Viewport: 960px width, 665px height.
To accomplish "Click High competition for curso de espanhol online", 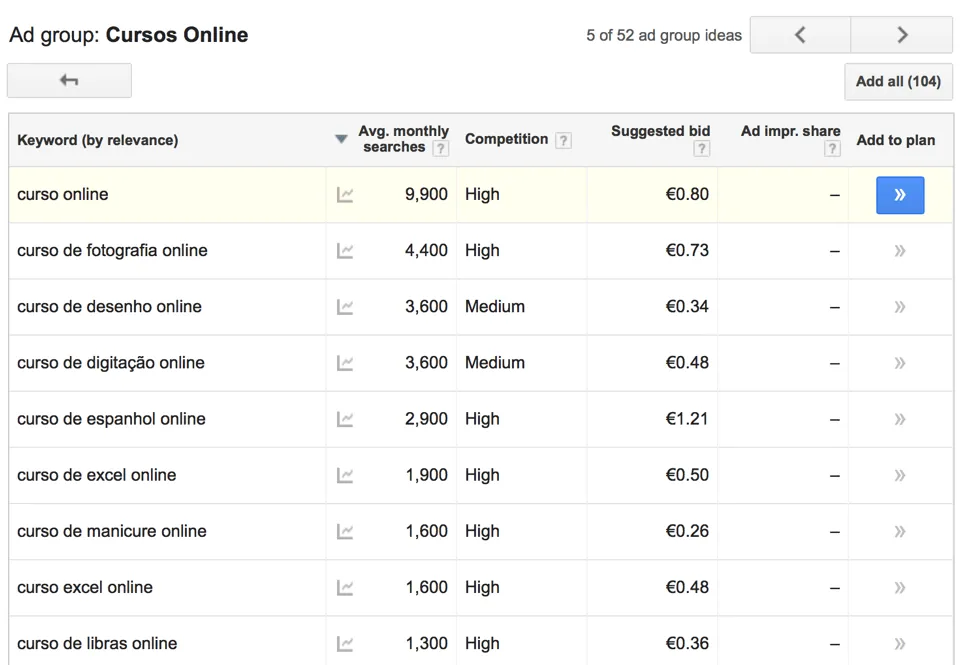I will click(x=482, y=419).
